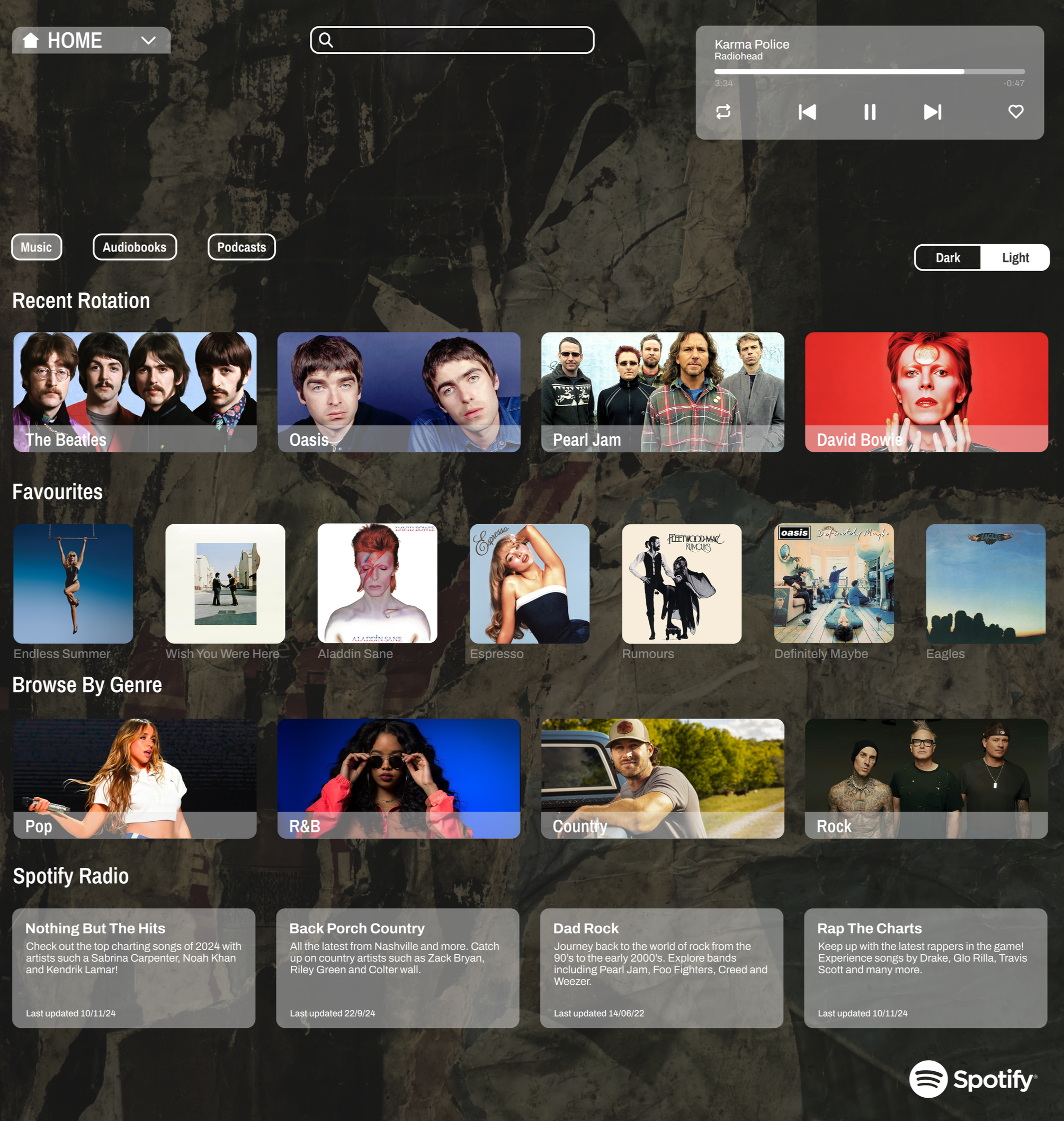The image size is (1064, 1121).
Task: Select the Music filter tab
Action: 37,247
